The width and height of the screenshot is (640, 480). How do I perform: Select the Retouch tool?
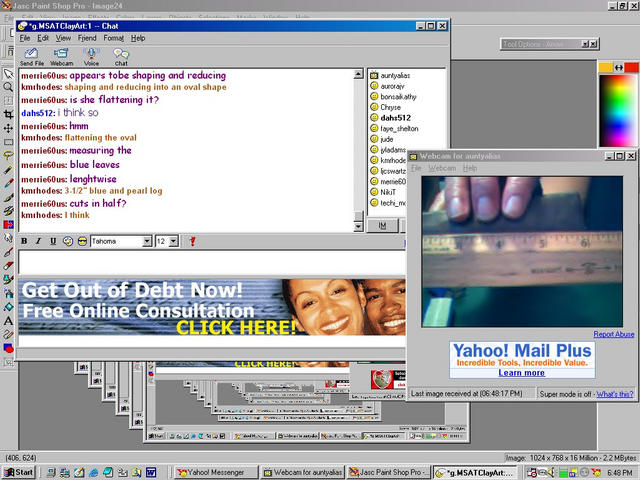tap(8, 238)
